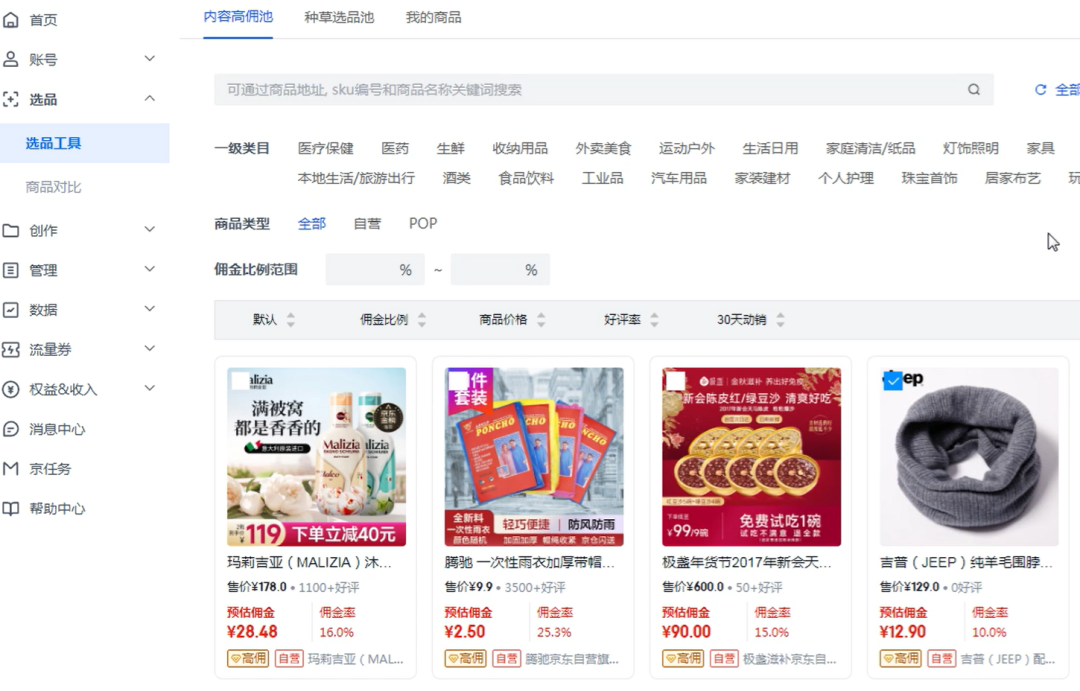Filter by 家装建材 category
The width and height of the screenshot is (1080, 691).
tap(762, 178)
